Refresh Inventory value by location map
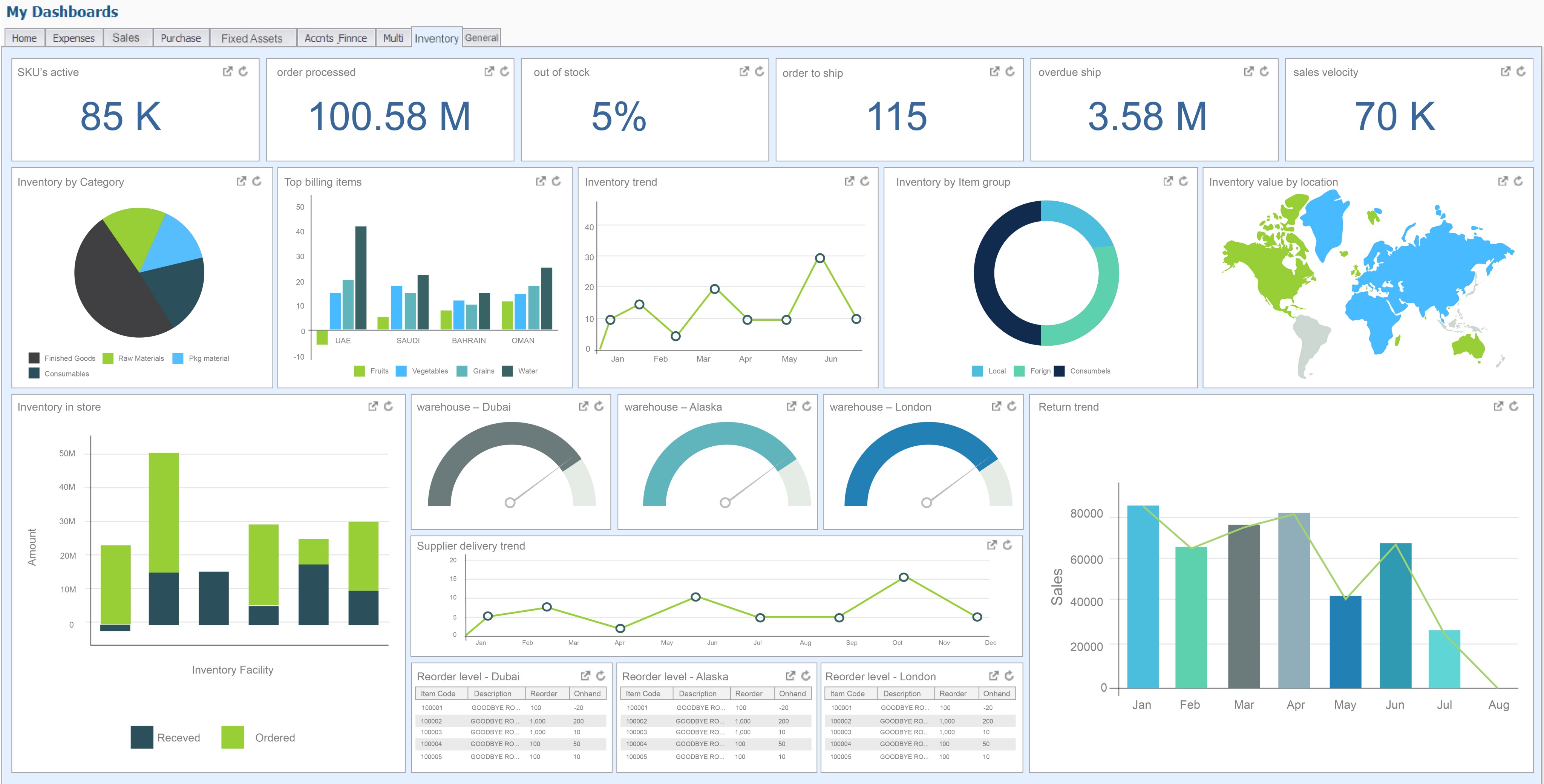Screen dimensions: 1544x784 pyautogui.click(x=1518, y=181)
